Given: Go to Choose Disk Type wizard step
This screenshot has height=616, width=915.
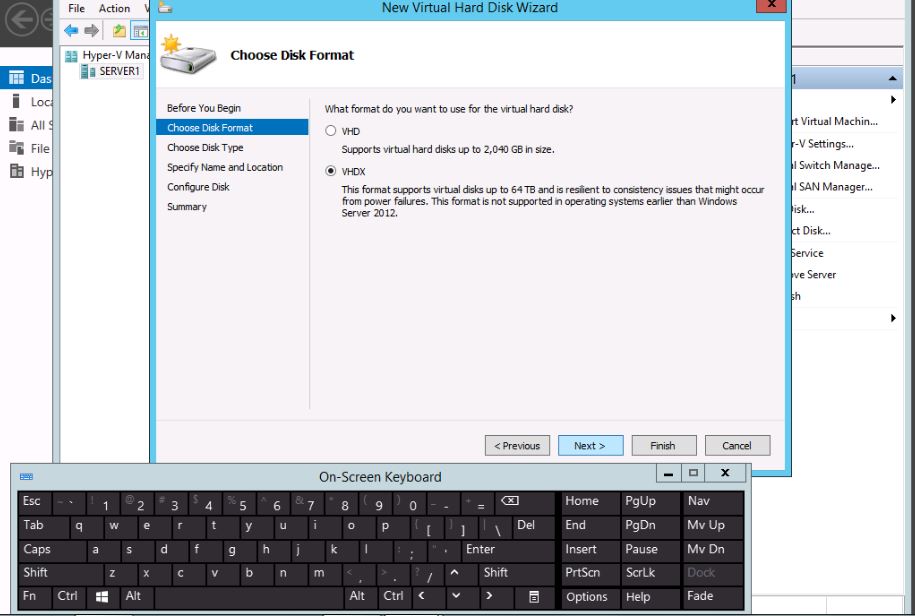Looking at the screenshot, I should (x=205, y=148).
